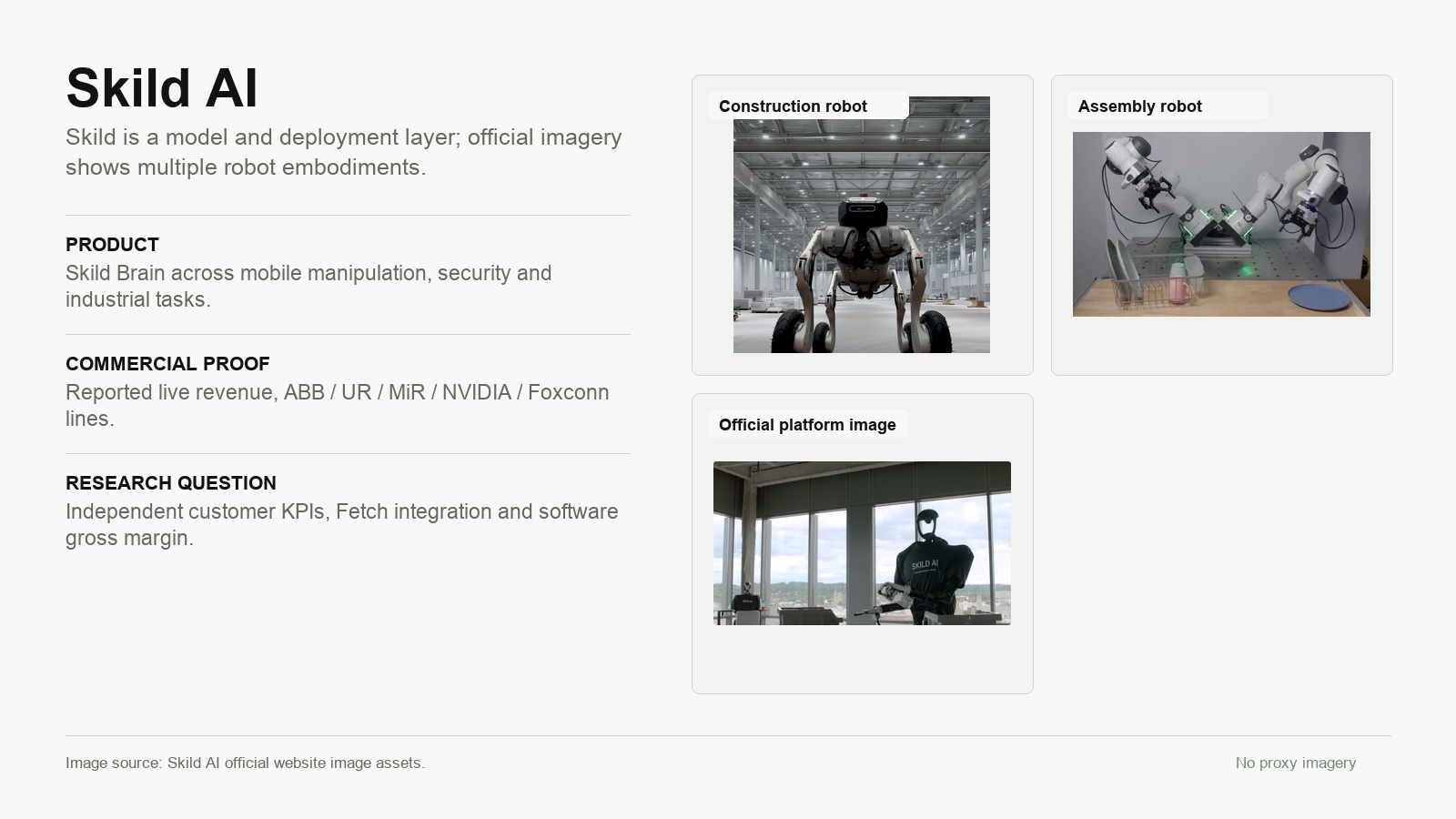The image size is (1456, 819).
Task: Click the subtitle about model and deployment layer
Action: [x=344, y=152]
